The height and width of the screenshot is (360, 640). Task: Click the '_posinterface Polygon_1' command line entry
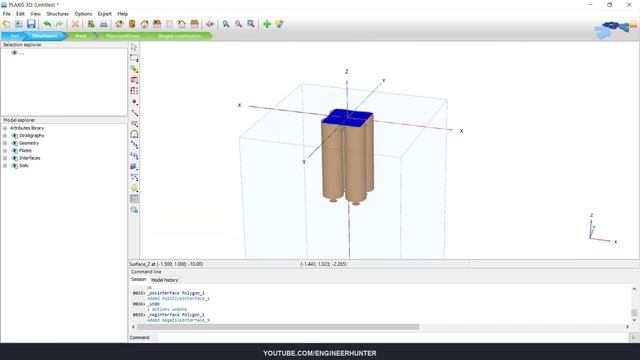click(x=176, y=293)
